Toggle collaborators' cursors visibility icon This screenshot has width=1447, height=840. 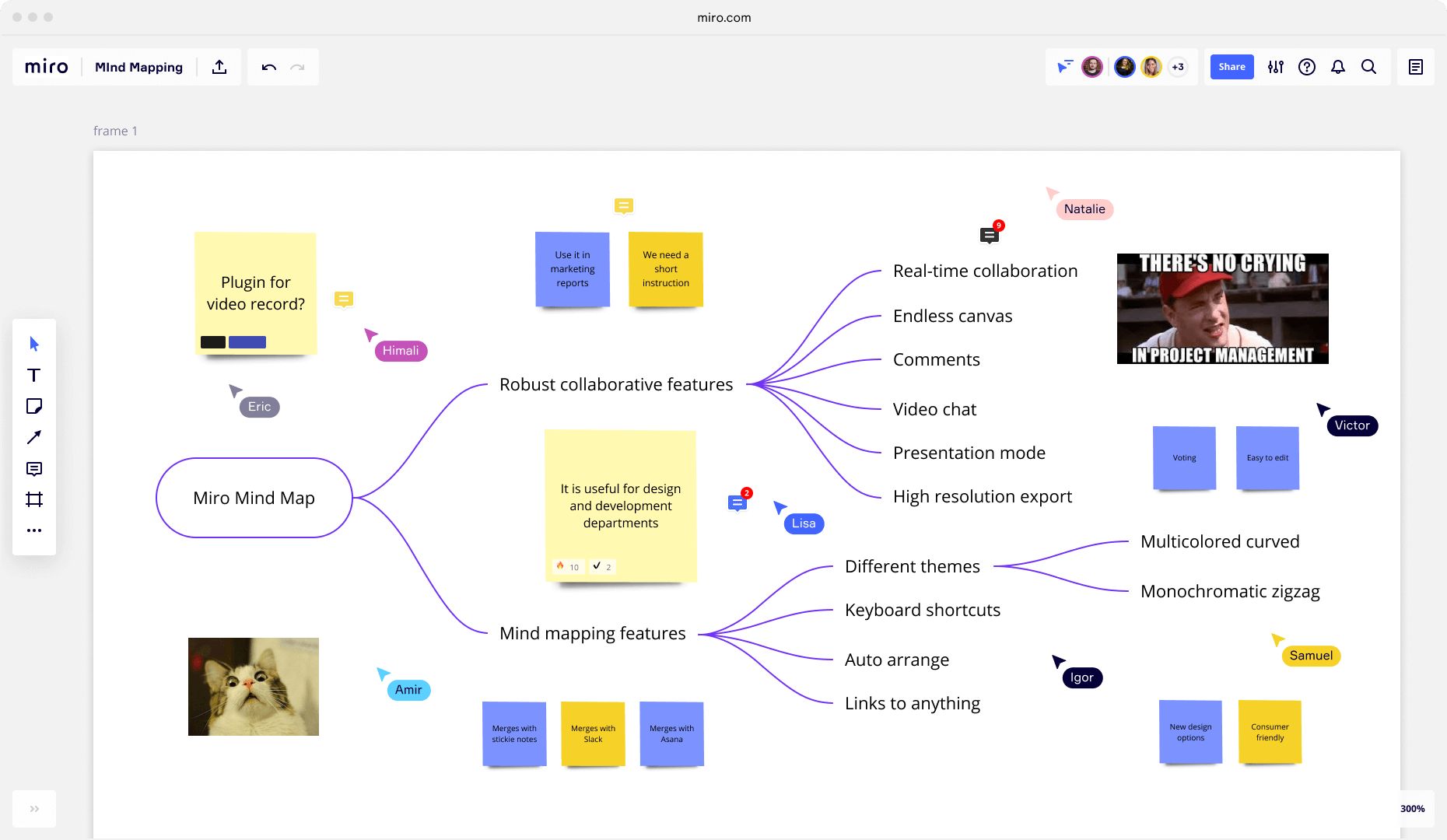tap(1064, 67)
